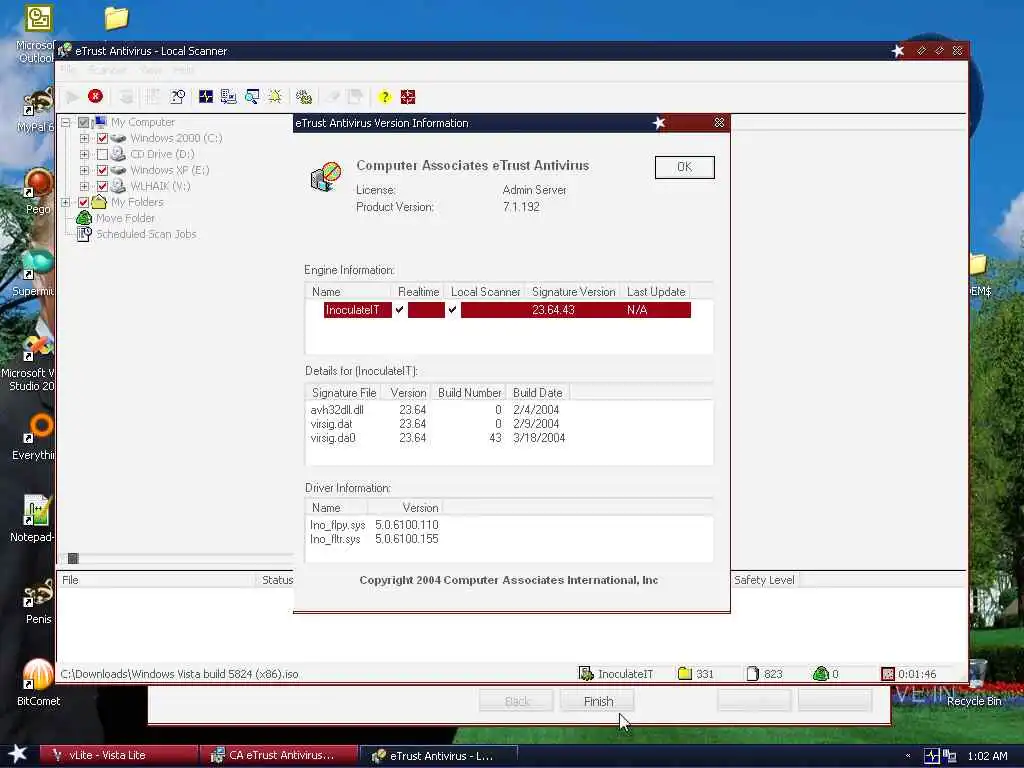The height and width of the screenshot is (768, 1024).
Task: Switch to eTrust Antivirus - L... taskbar button
Action: coord(439,756)
